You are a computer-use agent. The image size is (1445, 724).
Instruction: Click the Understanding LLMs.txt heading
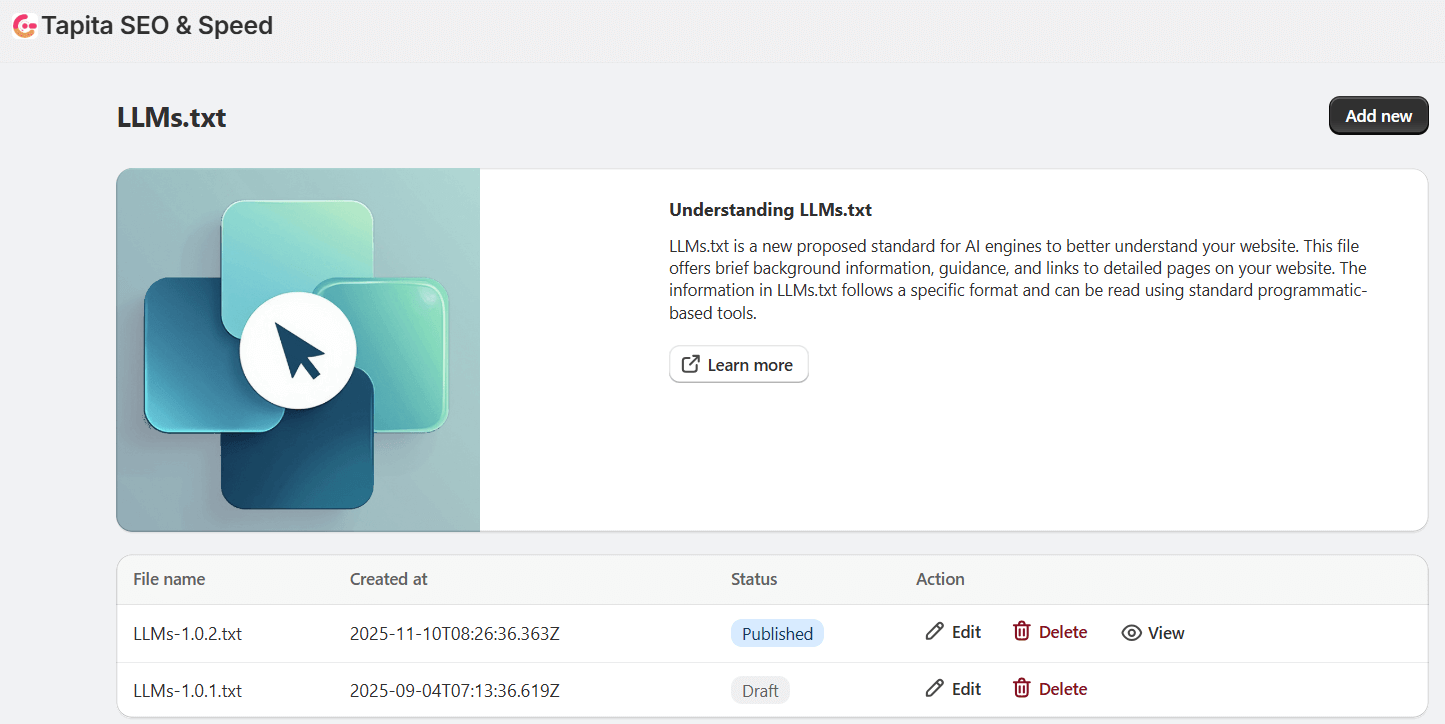click(770, 210)
